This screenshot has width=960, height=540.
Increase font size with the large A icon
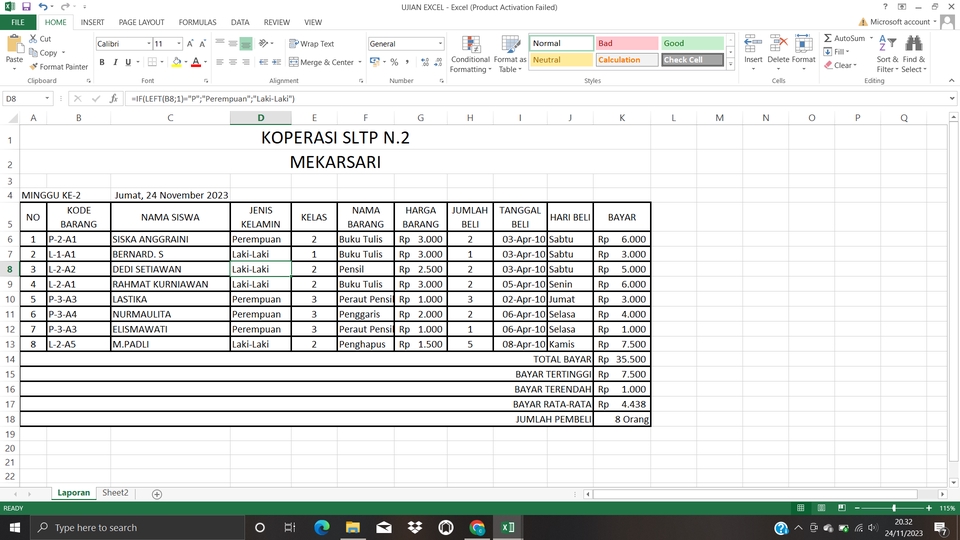point(190,43)
